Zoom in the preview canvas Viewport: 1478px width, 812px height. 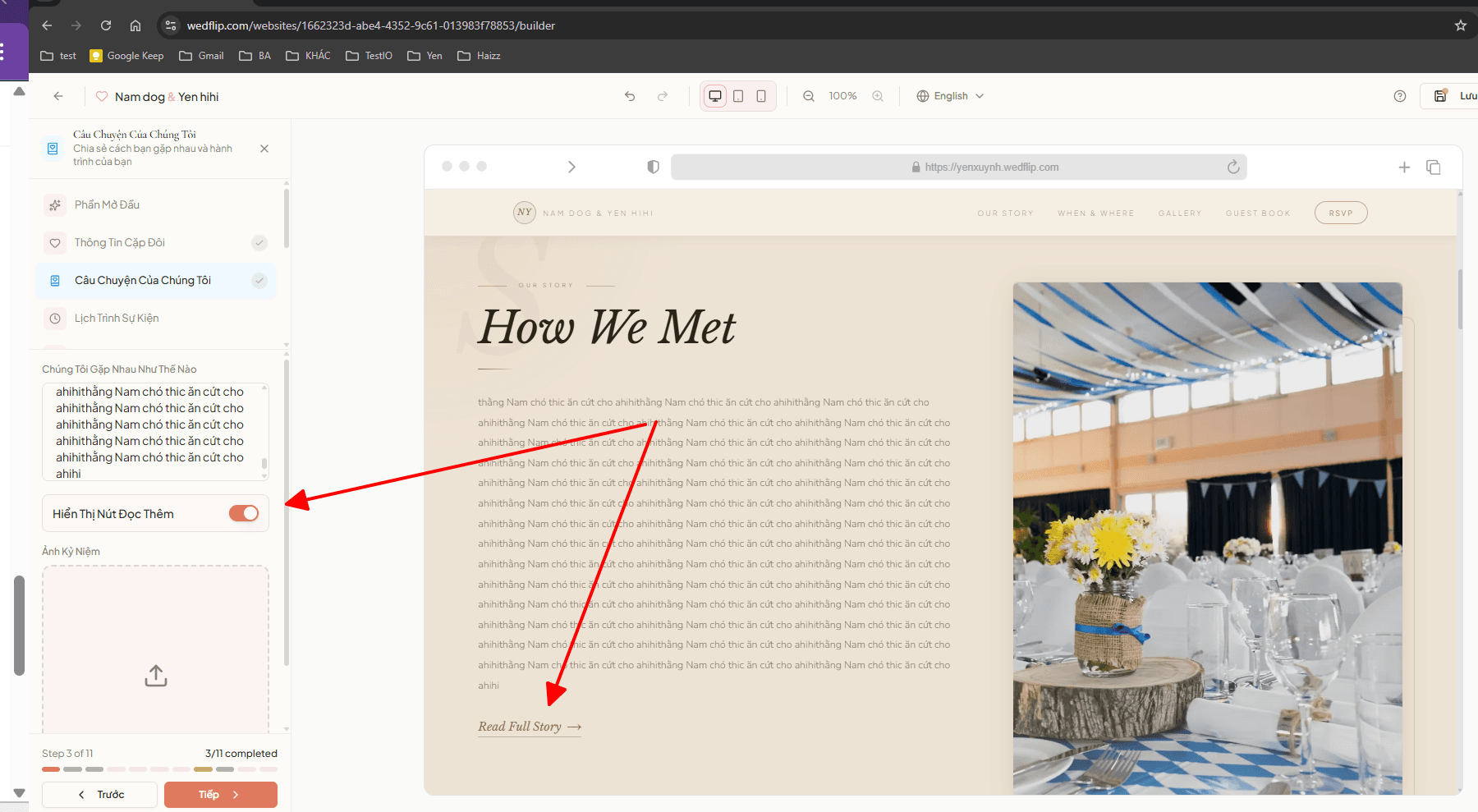coord(878,96)
